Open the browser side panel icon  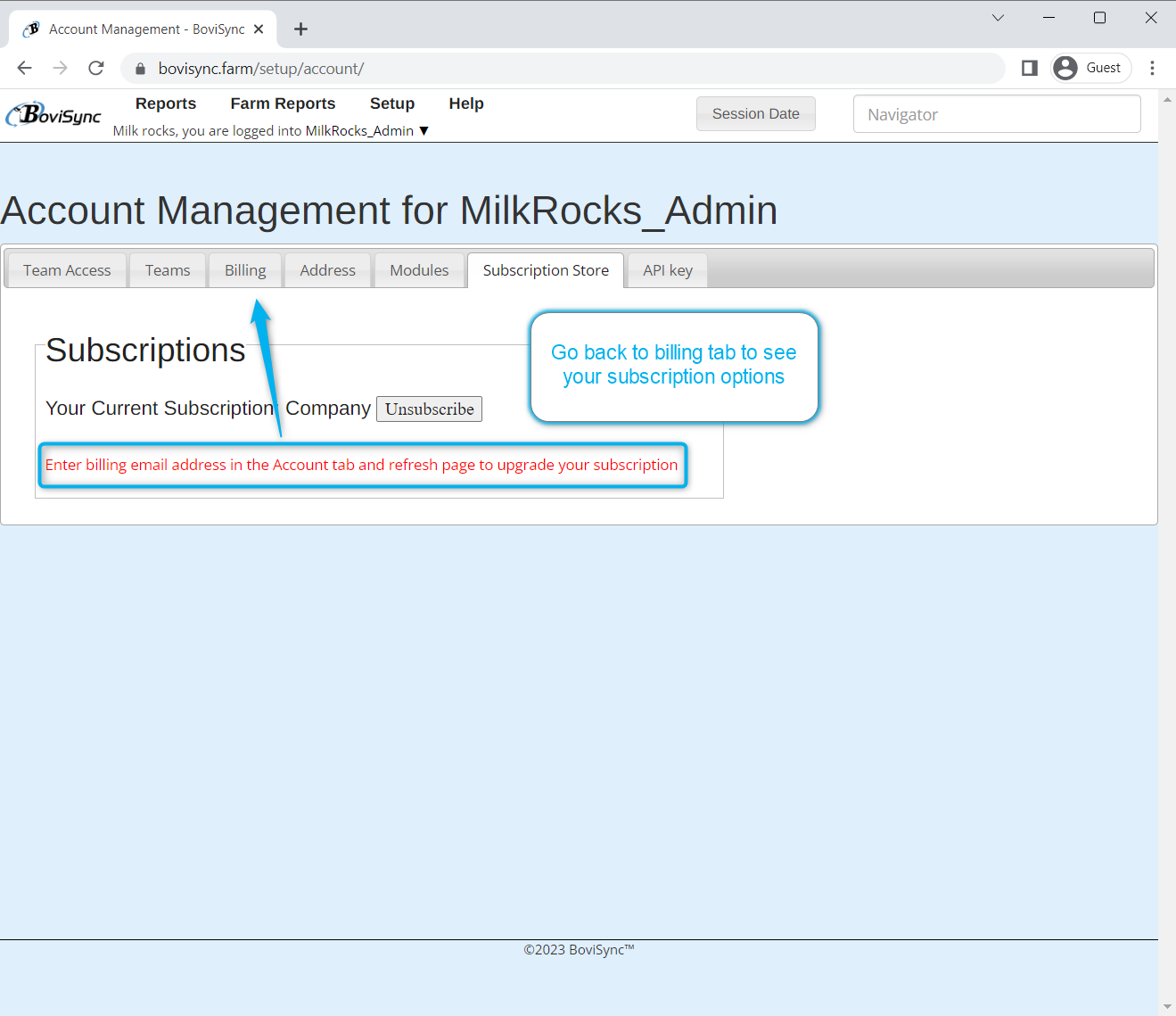(x=1029, y=68)
